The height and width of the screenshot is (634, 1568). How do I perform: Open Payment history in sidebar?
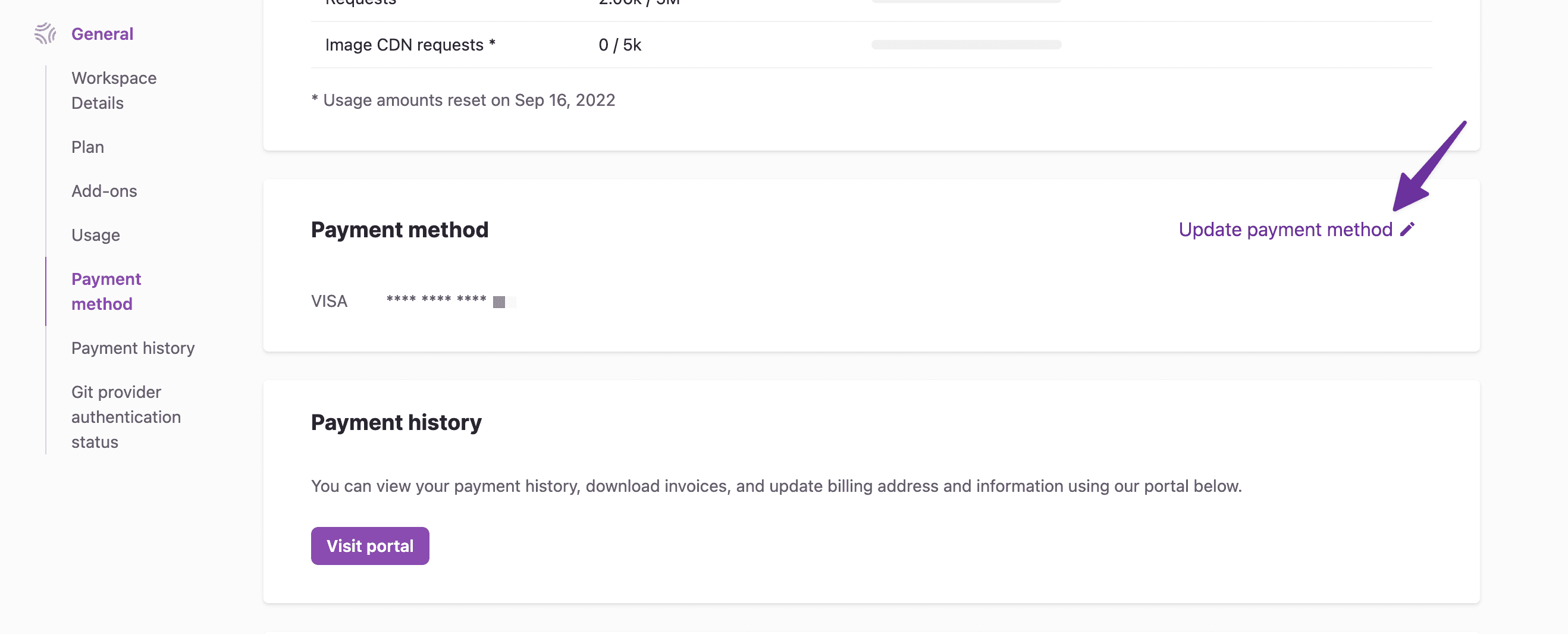pyautogui.click(x=133, y=347)
